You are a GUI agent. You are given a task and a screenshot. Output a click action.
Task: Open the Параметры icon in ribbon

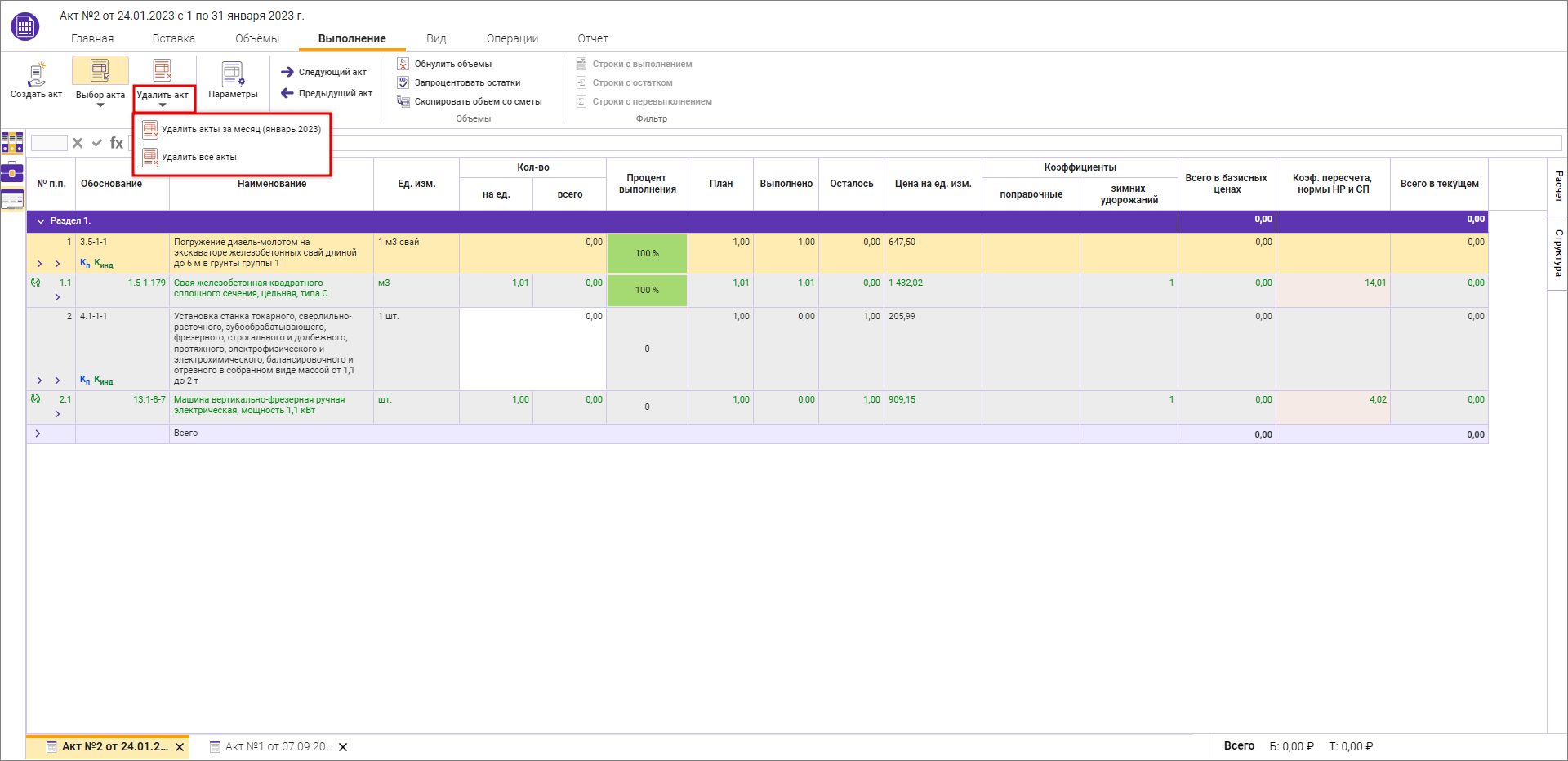[233, 75]
